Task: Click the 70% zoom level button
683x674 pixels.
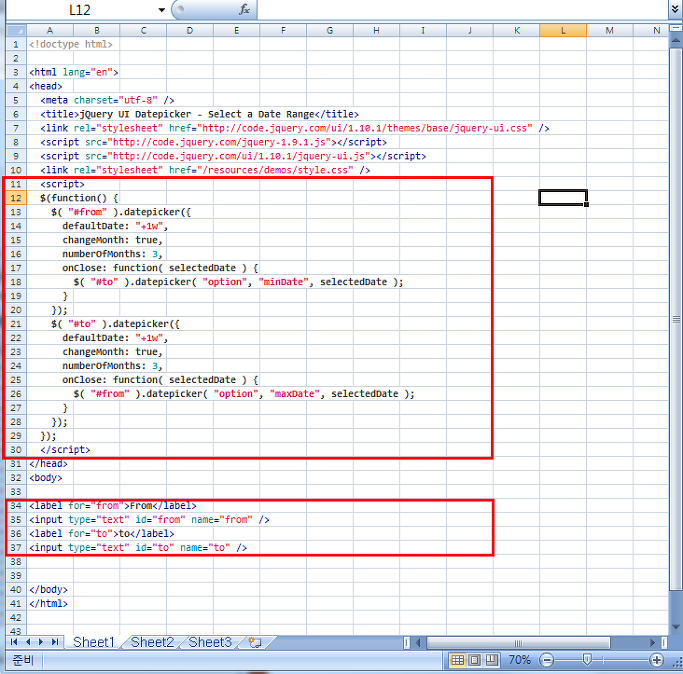Action: point(519,660)
